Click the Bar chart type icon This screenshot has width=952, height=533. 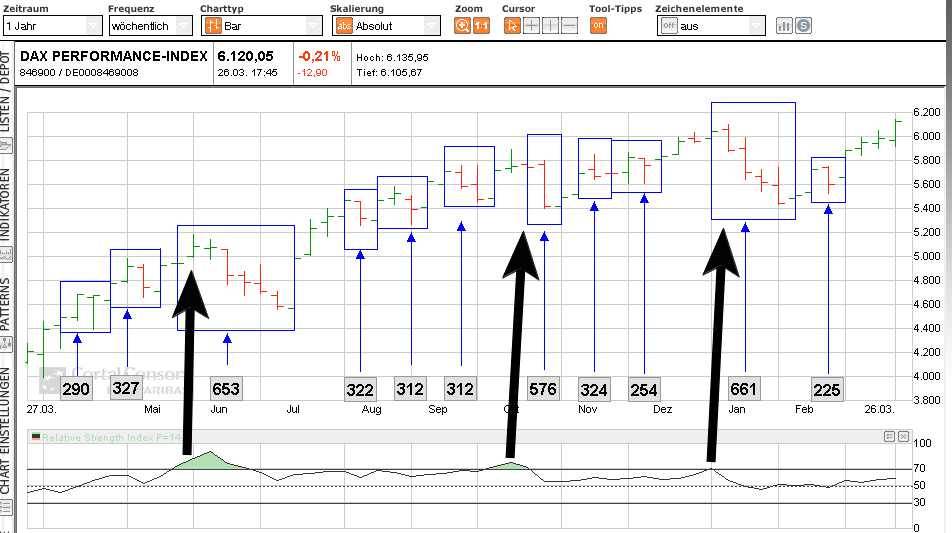(x=213, y=25)
